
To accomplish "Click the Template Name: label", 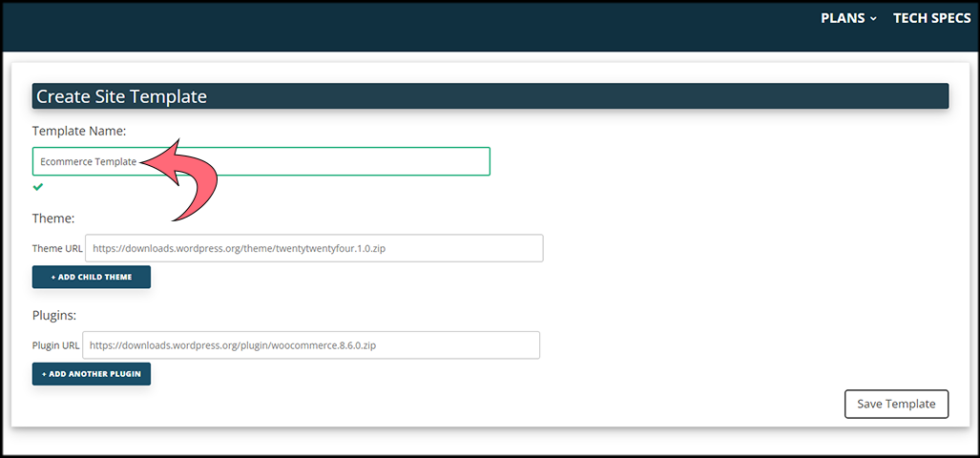I will coord(79,131).
